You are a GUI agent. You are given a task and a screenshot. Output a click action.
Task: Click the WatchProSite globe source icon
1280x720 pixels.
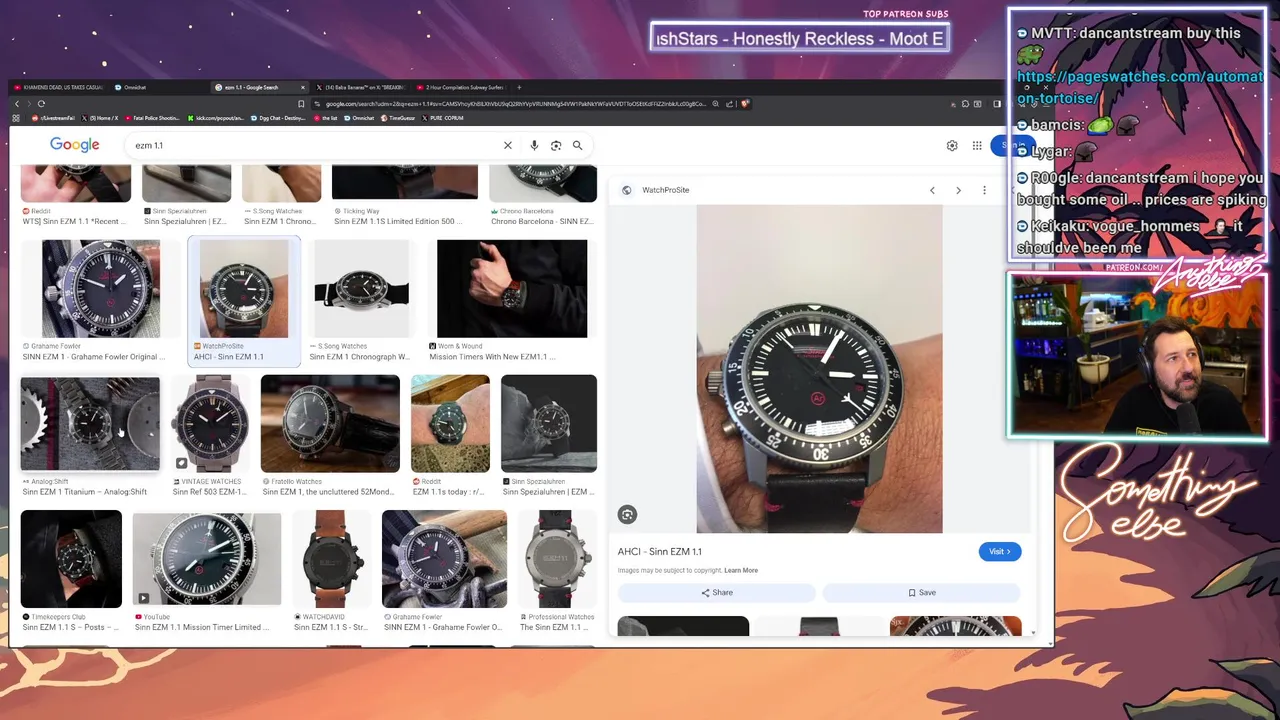tap(627, 190)
